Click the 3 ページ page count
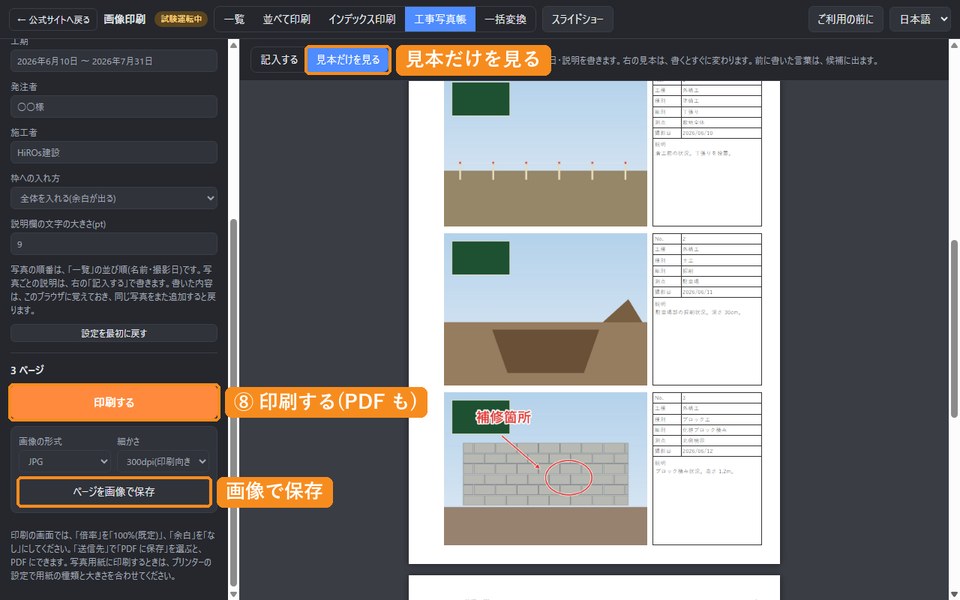The height and width of the screenshot is (600, 960). [28, 370]
